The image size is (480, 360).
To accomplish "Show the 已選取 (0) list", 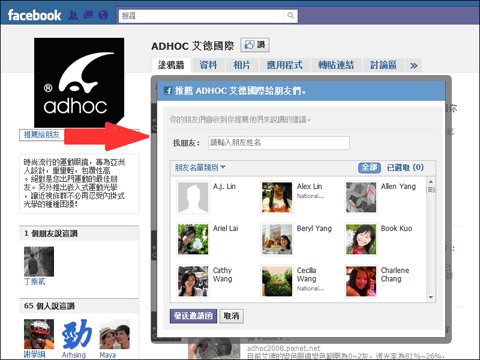I will [x=405, y=167].
